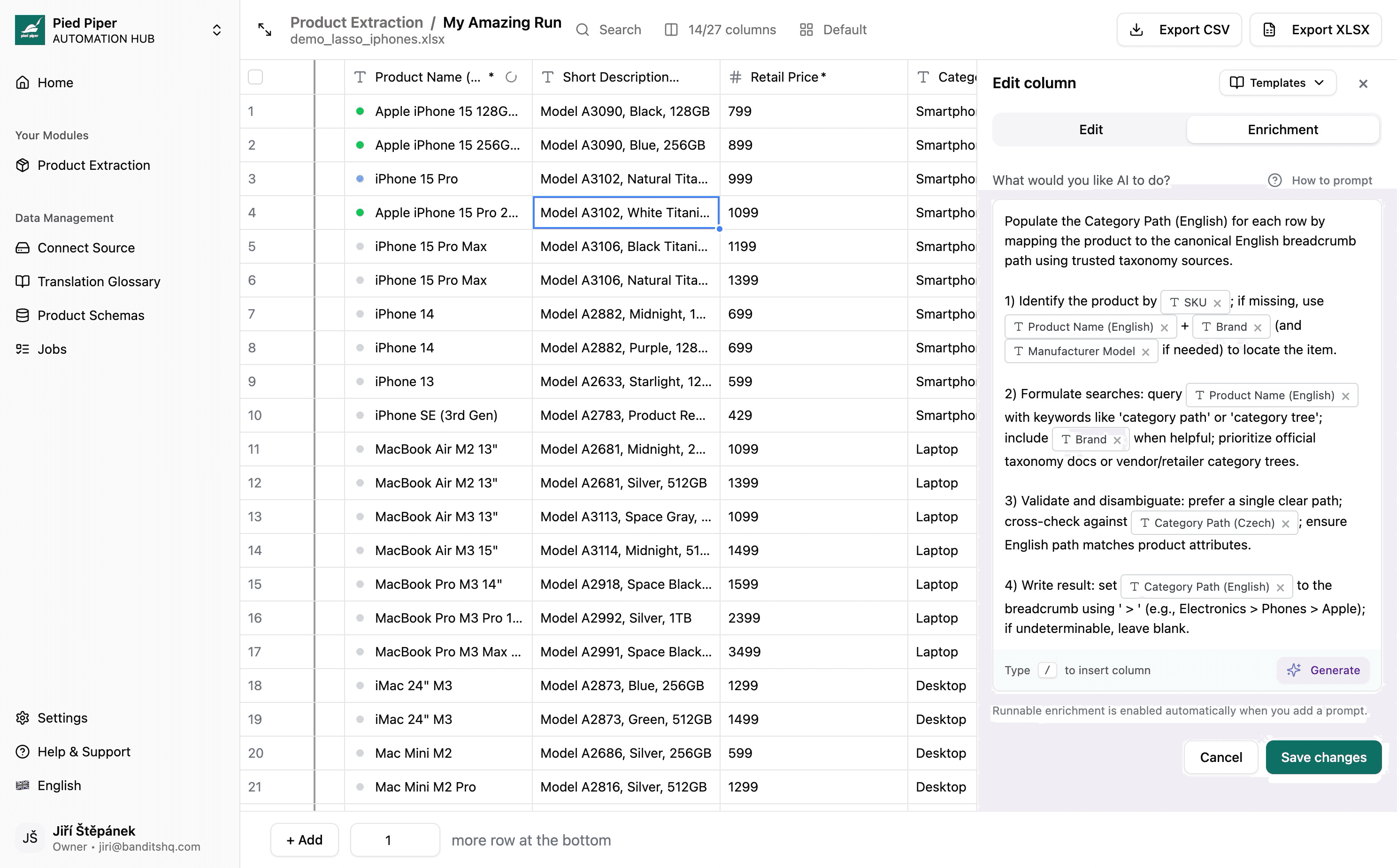Remove the SKU column chip
1397x868 pixels.
click(1217, 303)
